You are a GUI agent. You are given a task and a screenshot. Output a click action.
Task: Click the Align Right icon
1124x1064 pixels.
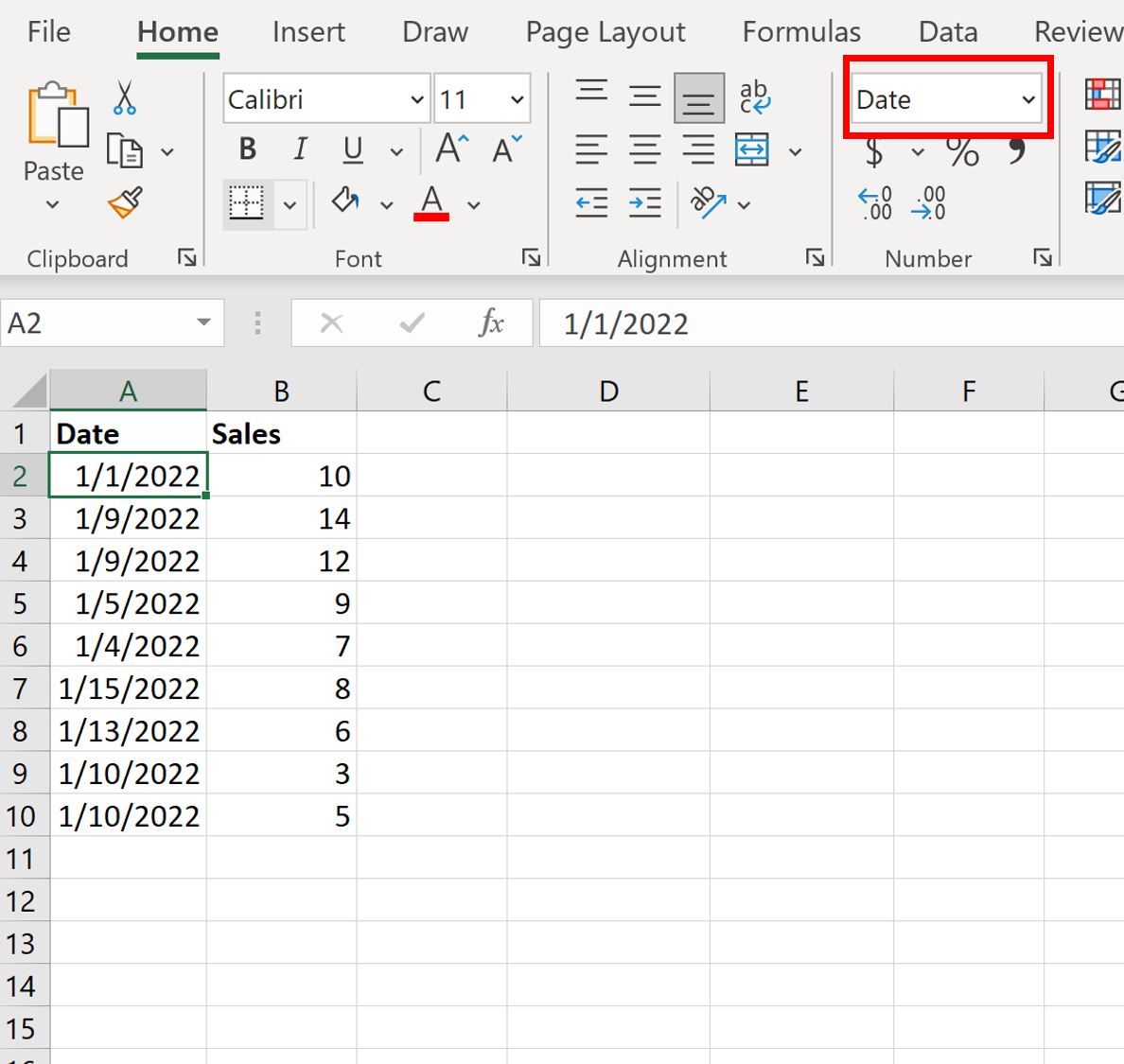tap(698, 149)
